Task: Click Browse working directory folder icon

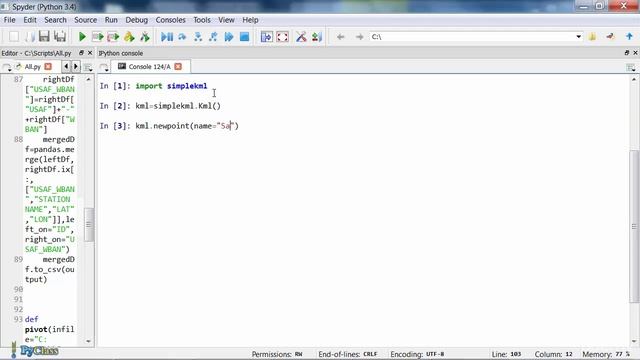Action: point(592,37)
